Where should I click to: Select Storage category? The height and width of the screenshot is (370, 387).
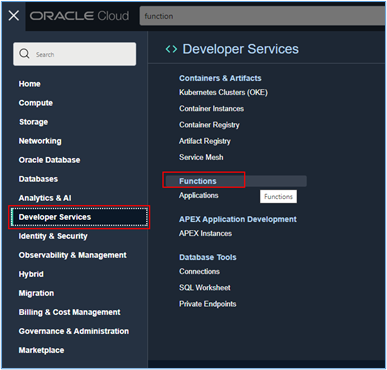pos(33,122)
